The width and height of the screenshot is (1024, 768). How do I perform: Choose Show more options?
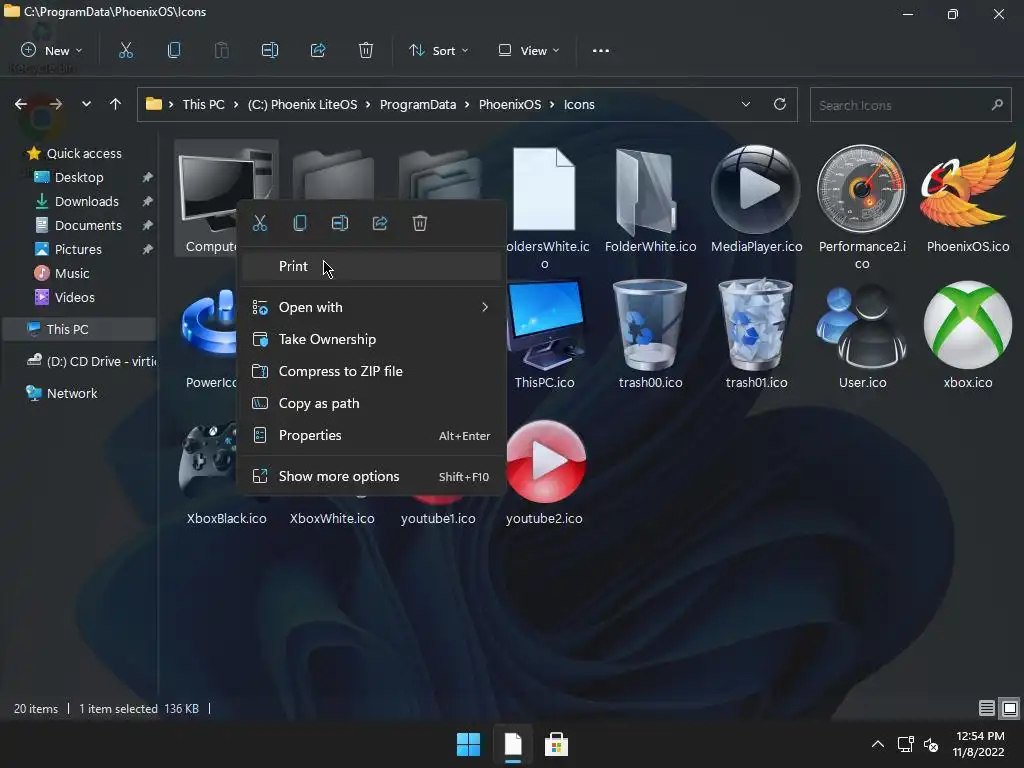(x=371, y=476)
